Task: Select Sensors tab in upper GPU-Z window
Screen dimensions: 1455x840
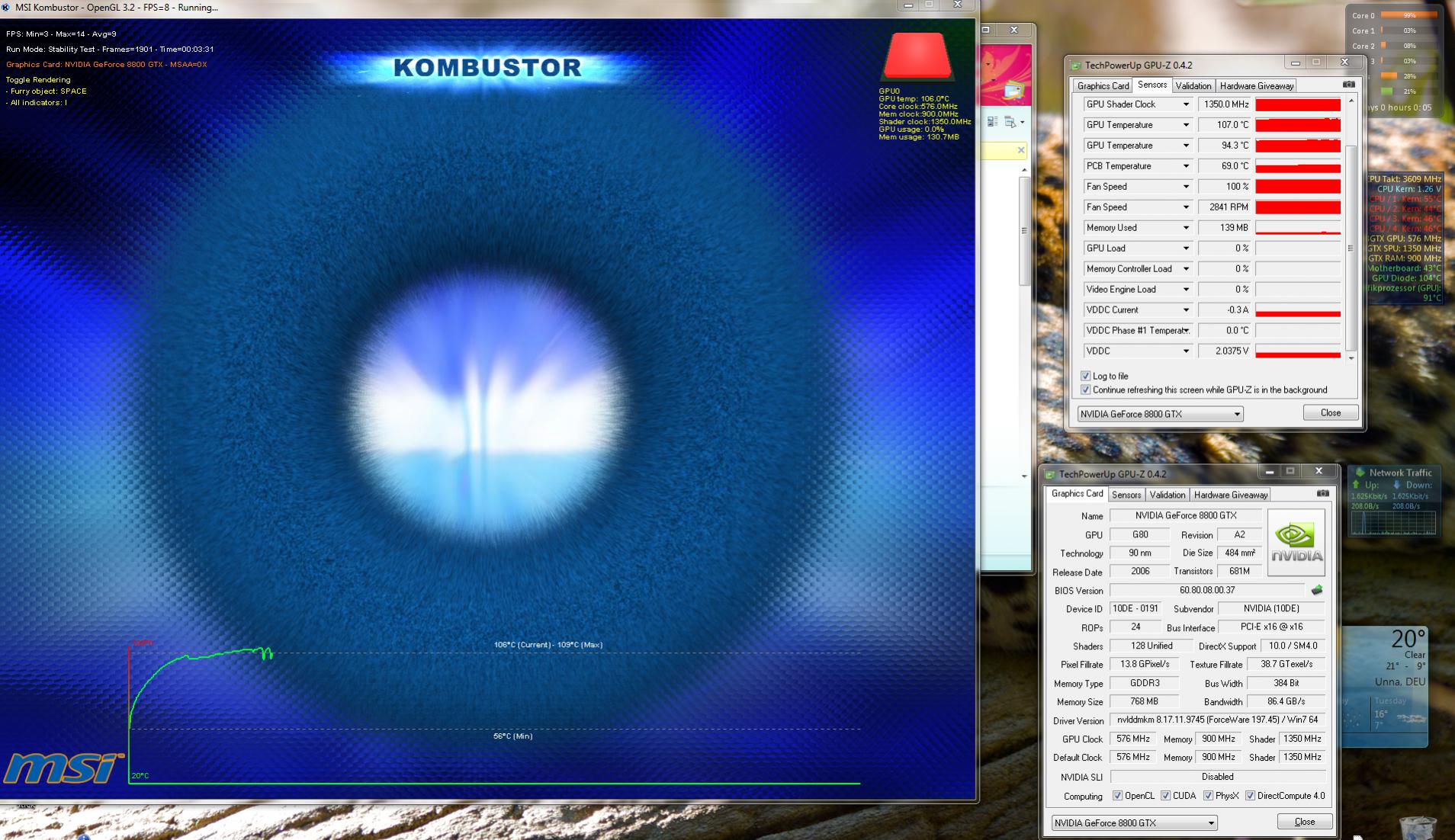Action: pos(1151,85)
